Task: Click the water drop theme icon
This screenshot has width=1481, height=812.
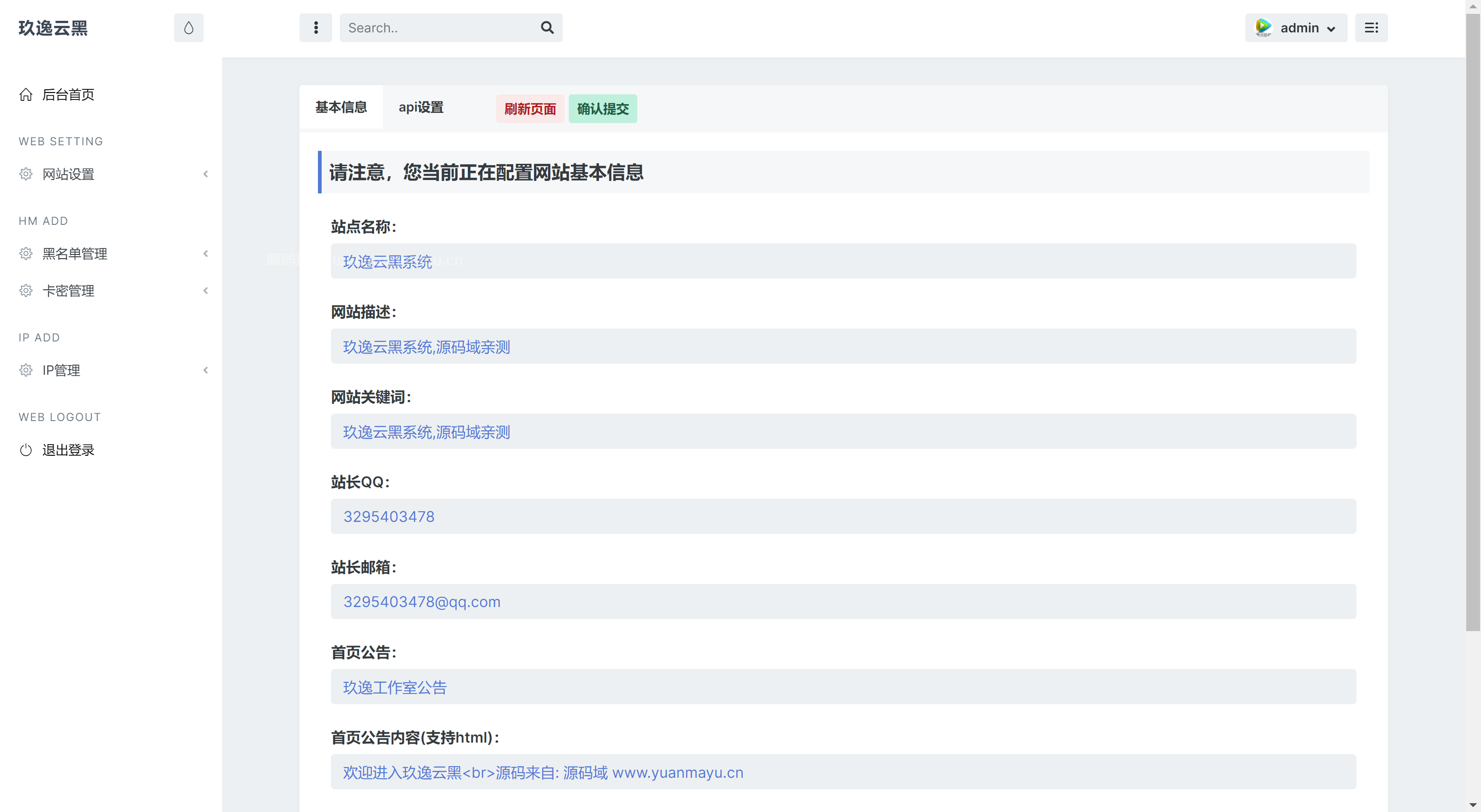Action: point(188,28)
